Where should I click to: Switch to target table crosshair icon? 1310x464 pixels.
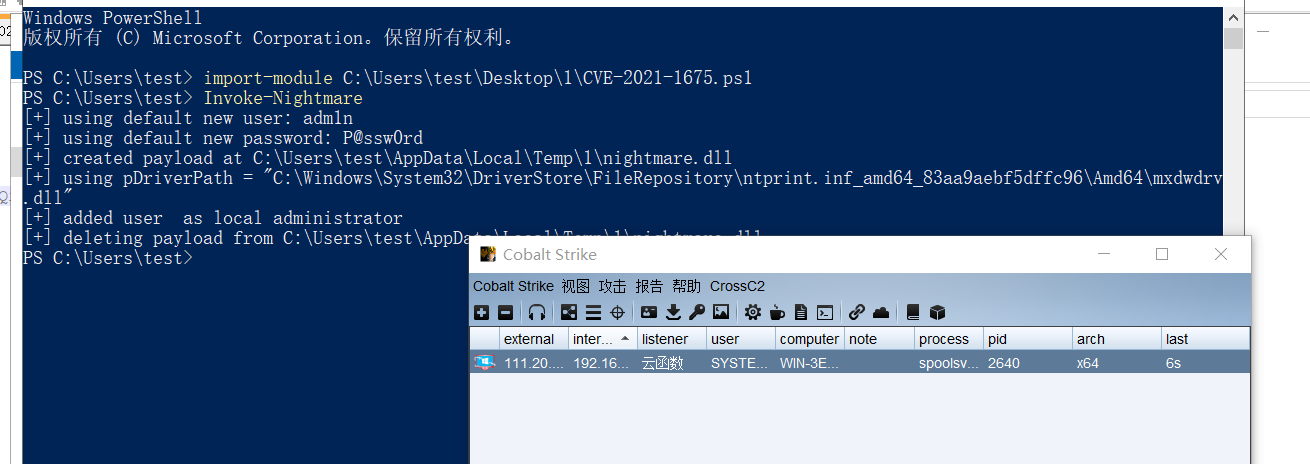pyautogui.click(x=617, y=312)
